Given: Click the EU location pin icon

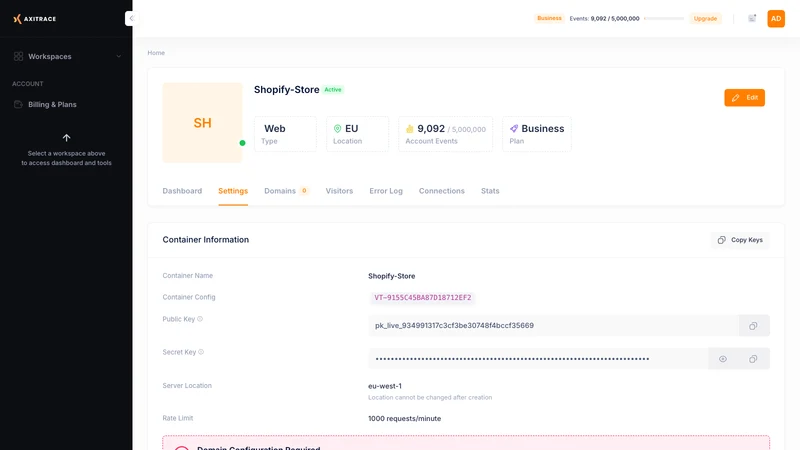Looking at the screenshot, I should [337, 129].
